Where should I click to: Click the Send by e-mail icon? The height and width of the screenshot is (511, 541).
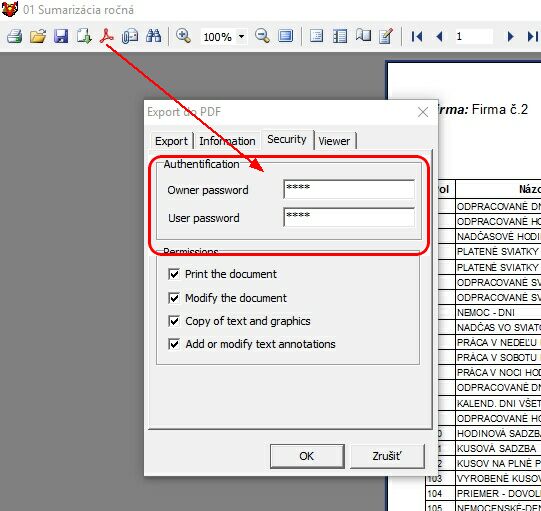click(x=130, y=36)
